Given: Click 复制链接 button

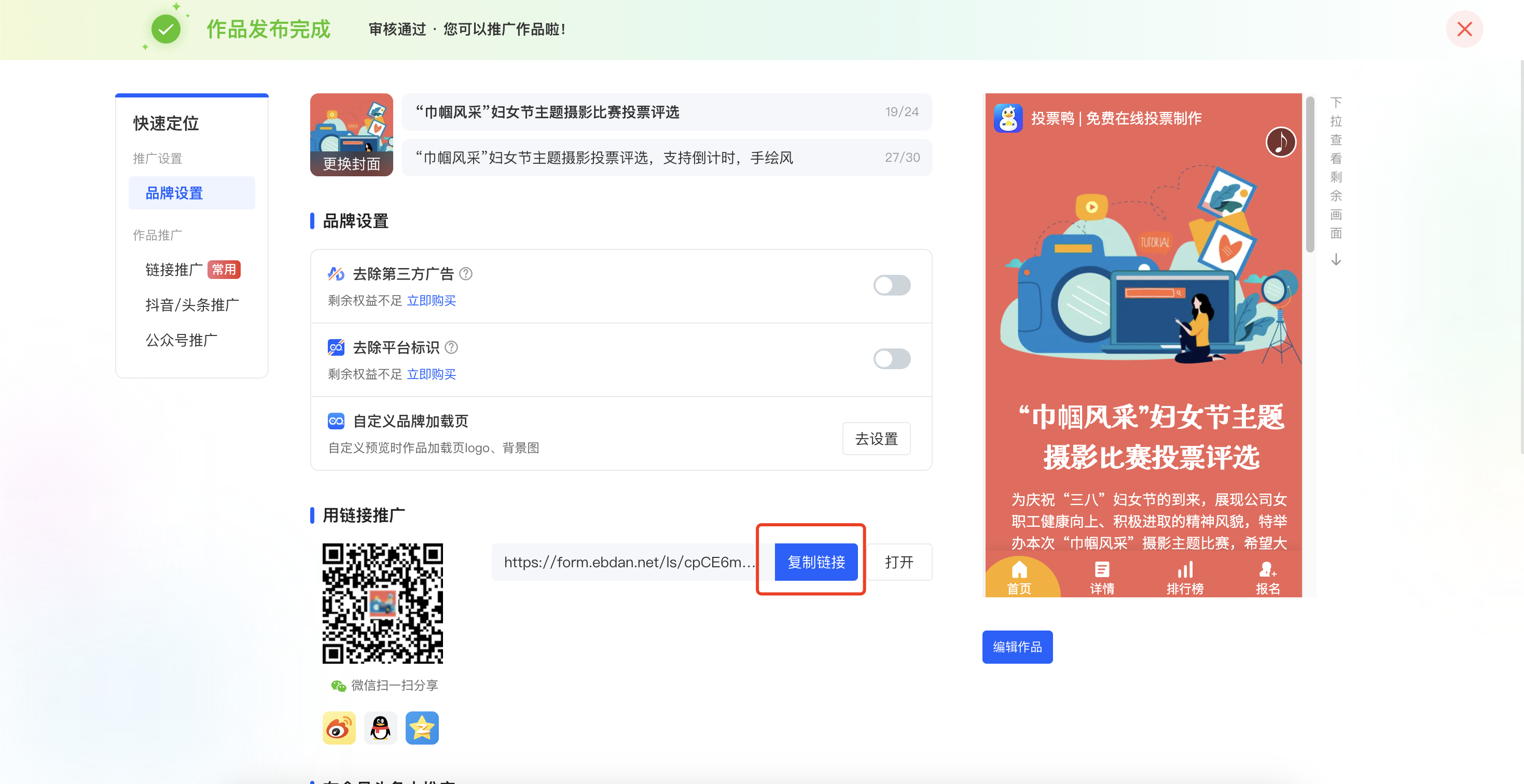Looking at the screenshot, I should tap(816, 562).
